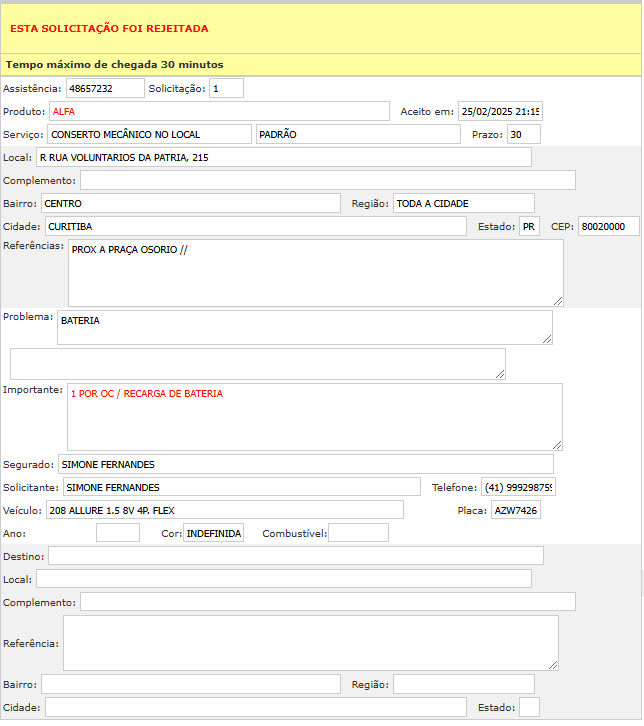Viewport: 644px width, 726px height.
Task: Focus the Problema text area with BATERIA
Action: point(304,326)
